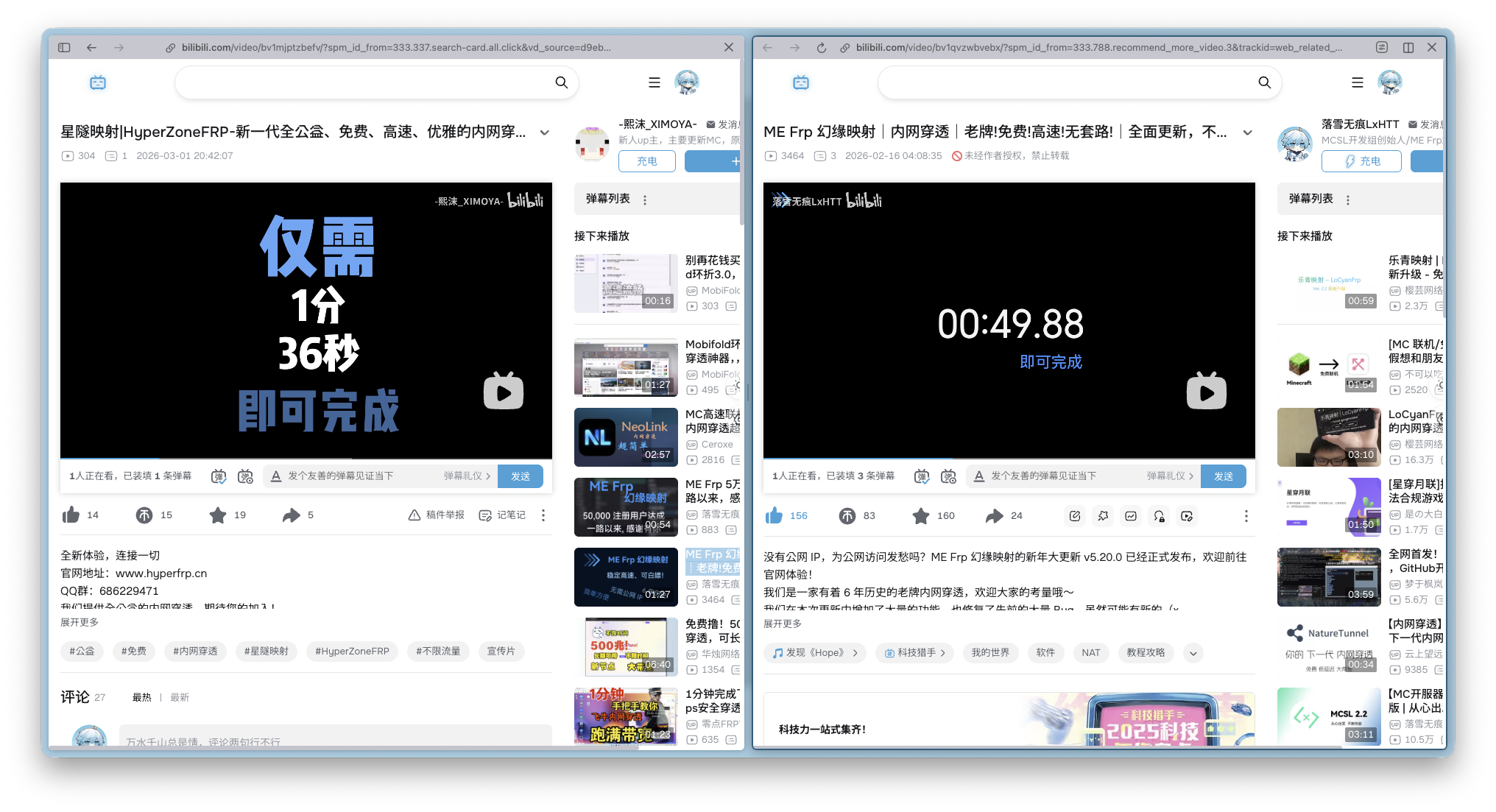1496x812 pixels.
Task: Favorite the ME Frp video with the star icon
Action: pyautogui.click(x=920, y=516)
